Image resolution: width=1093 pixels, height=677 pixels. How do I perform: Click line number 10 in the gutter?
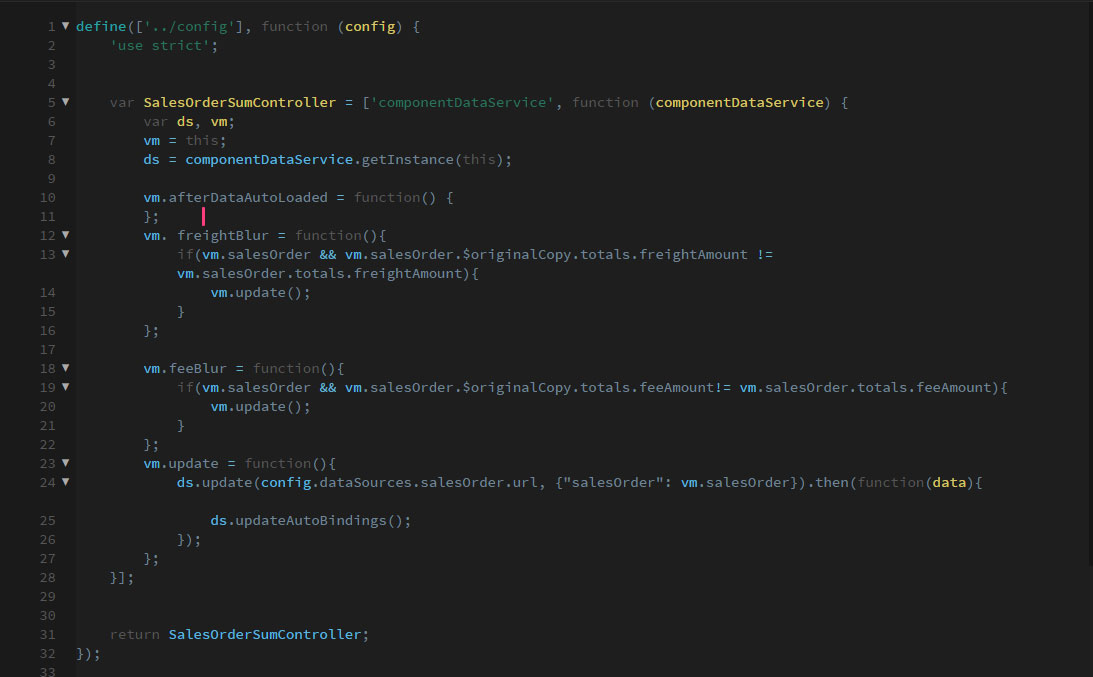click(47, 198)
